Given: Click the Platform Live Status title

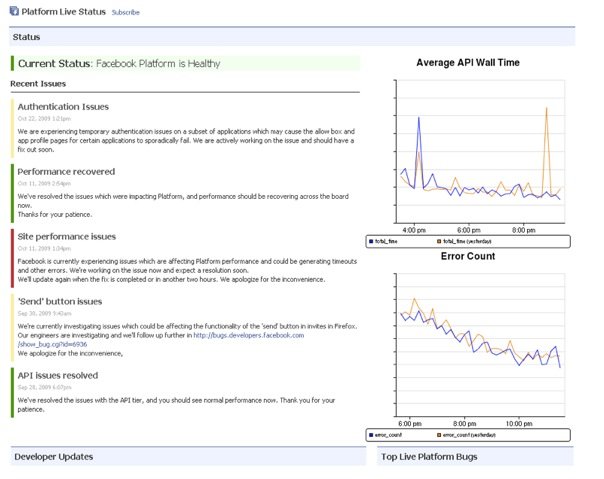Looking at the screenshot, I should tap(64, 12).
